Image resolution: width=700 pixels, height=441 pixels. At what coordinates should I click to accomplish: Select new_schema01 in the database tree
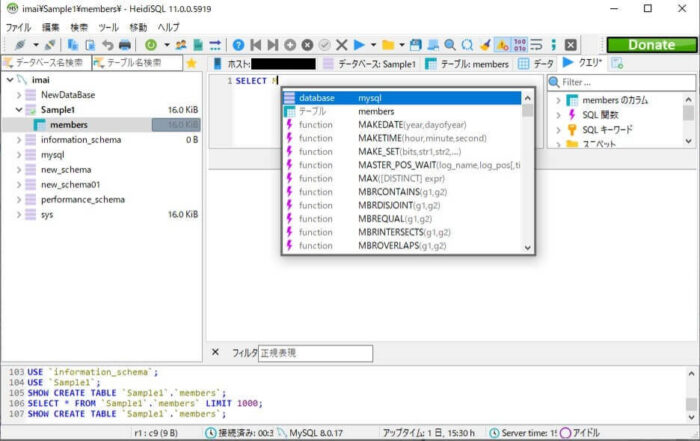[x=71, y=185]
